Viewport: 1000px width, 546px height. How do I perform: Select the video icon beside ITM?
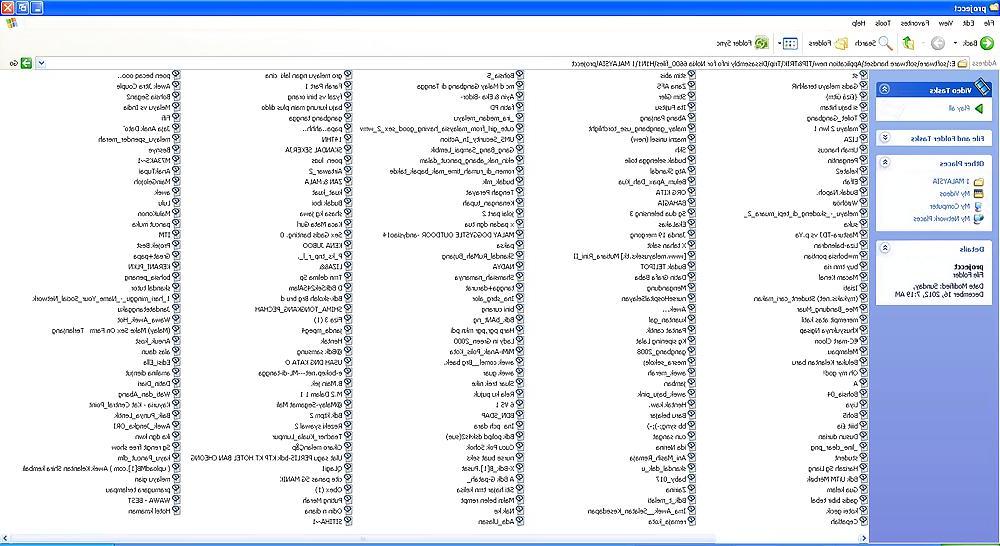(x=175, y=235)
